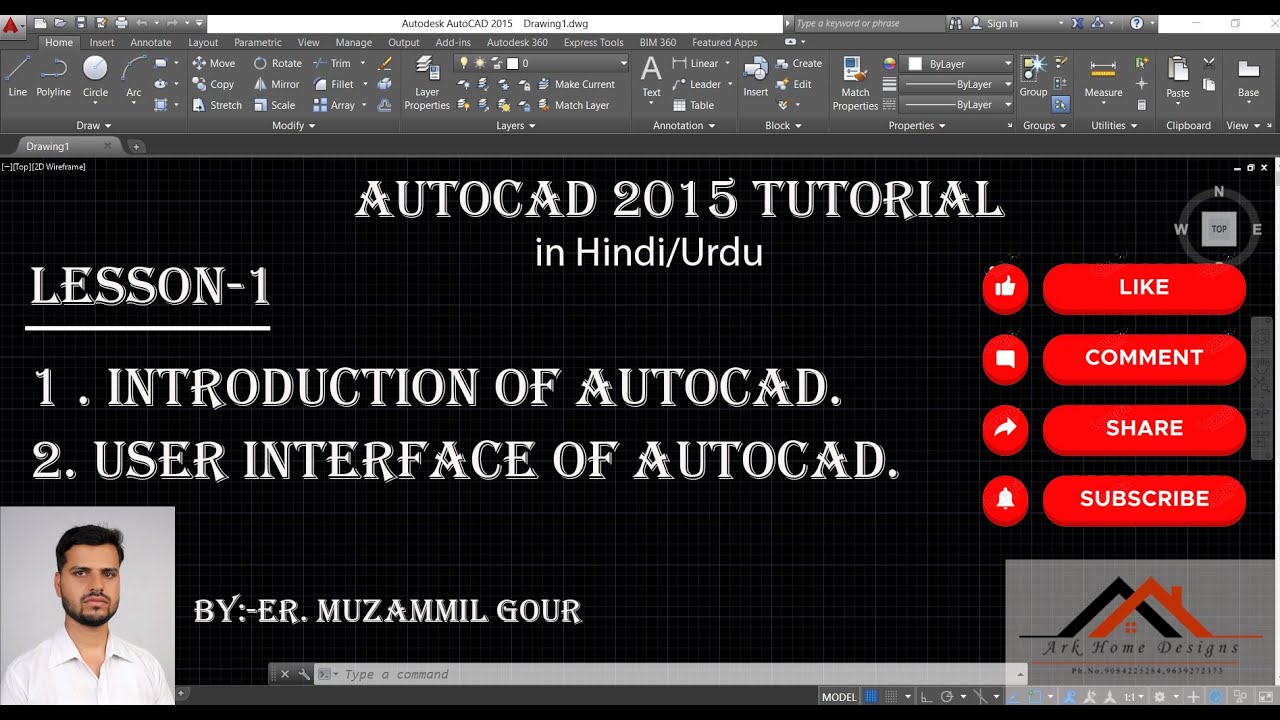Open annotation scale 1:1 dropdown
The width and height of the screenshot is (1280, 720).
1135,697
